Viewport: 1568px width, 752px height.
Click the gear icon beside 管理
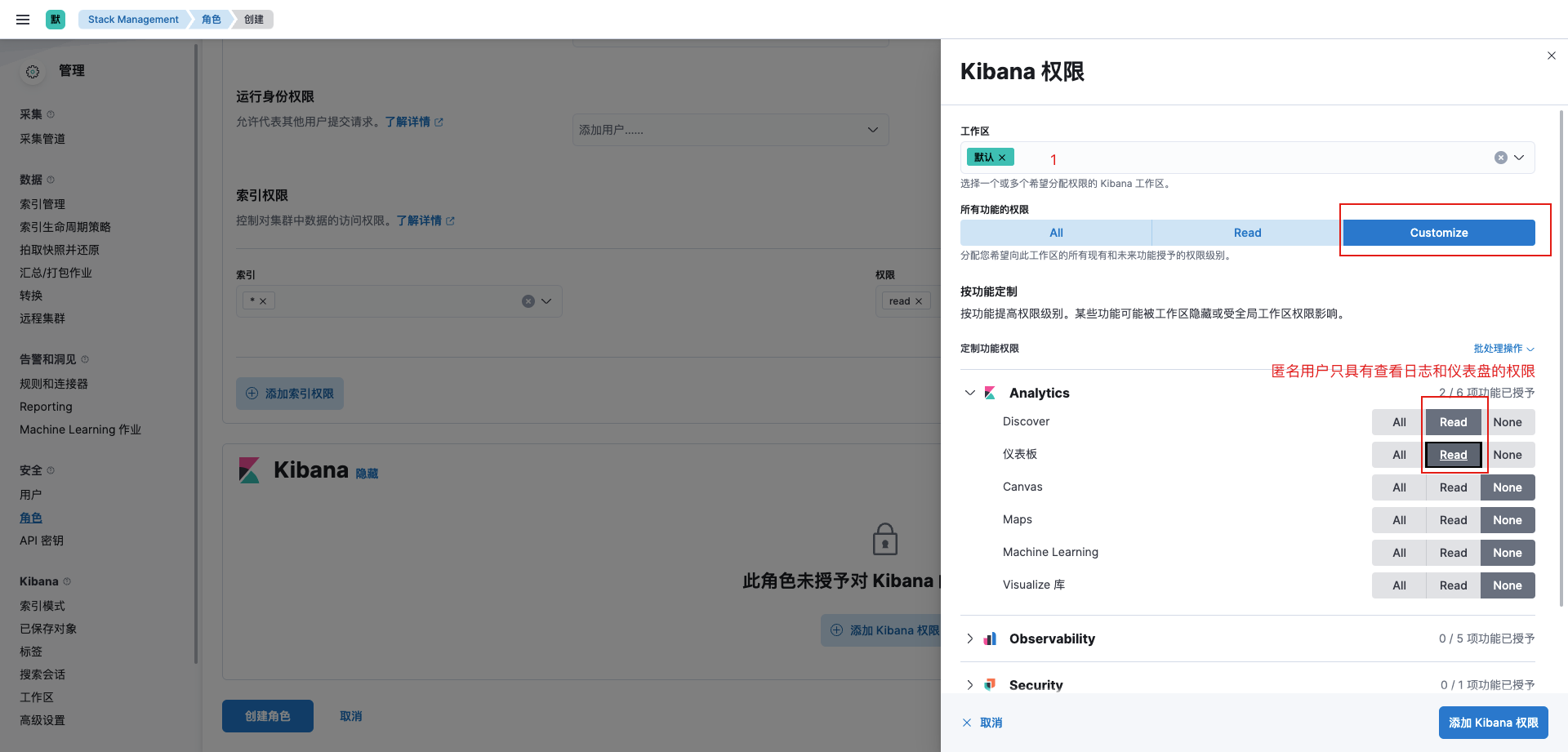[33, 72]
